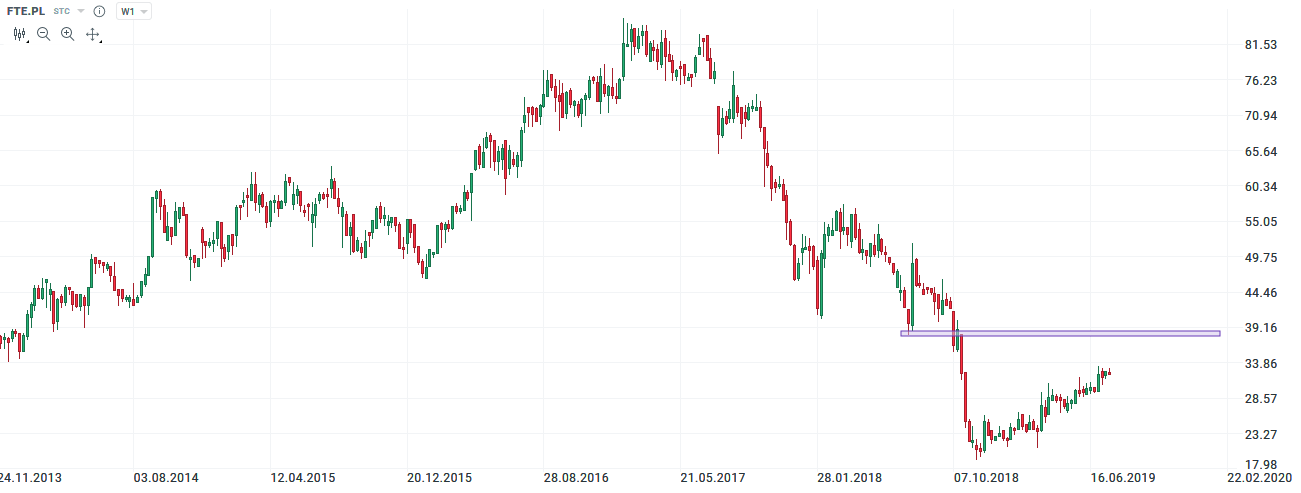This screenshot has height=493, width=1301.
Task: Zoom out the chart
Action: click(x=44, y=34)
